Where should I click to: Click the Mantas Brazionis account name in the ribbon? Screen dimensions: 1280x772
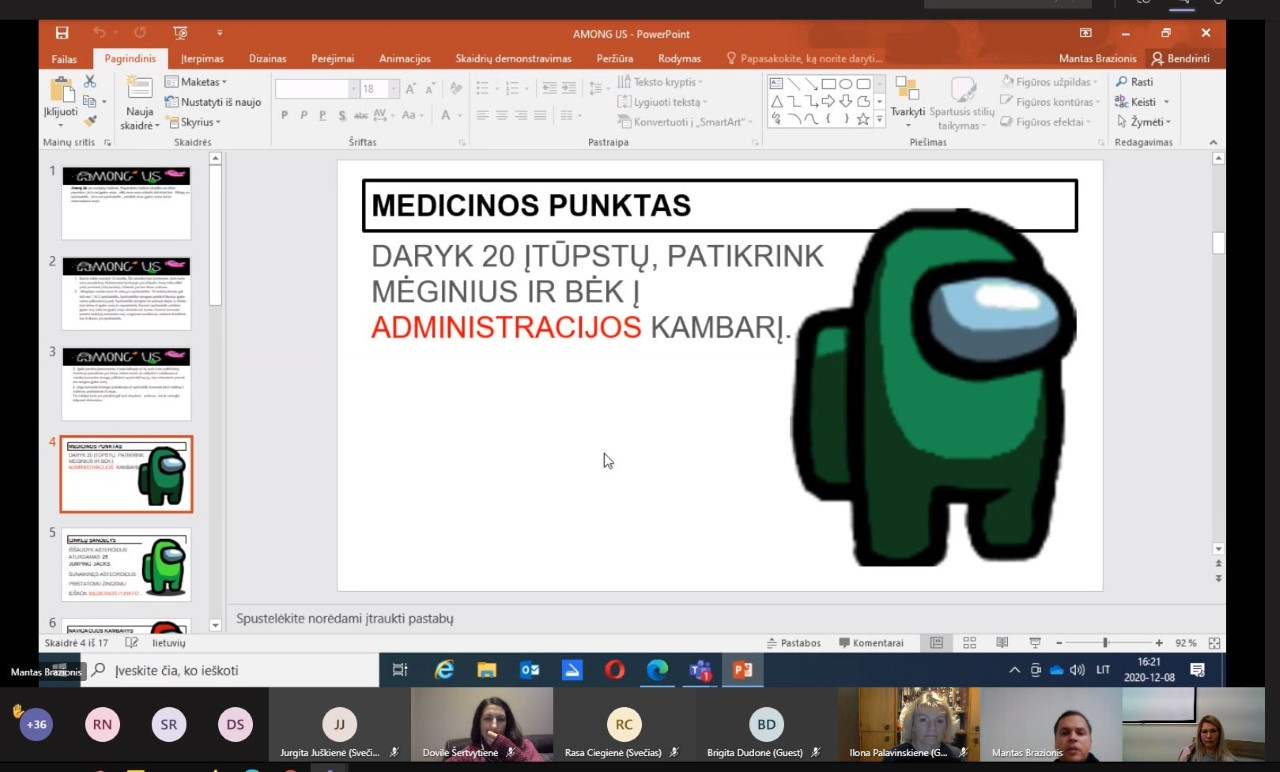pos(1096,59)
